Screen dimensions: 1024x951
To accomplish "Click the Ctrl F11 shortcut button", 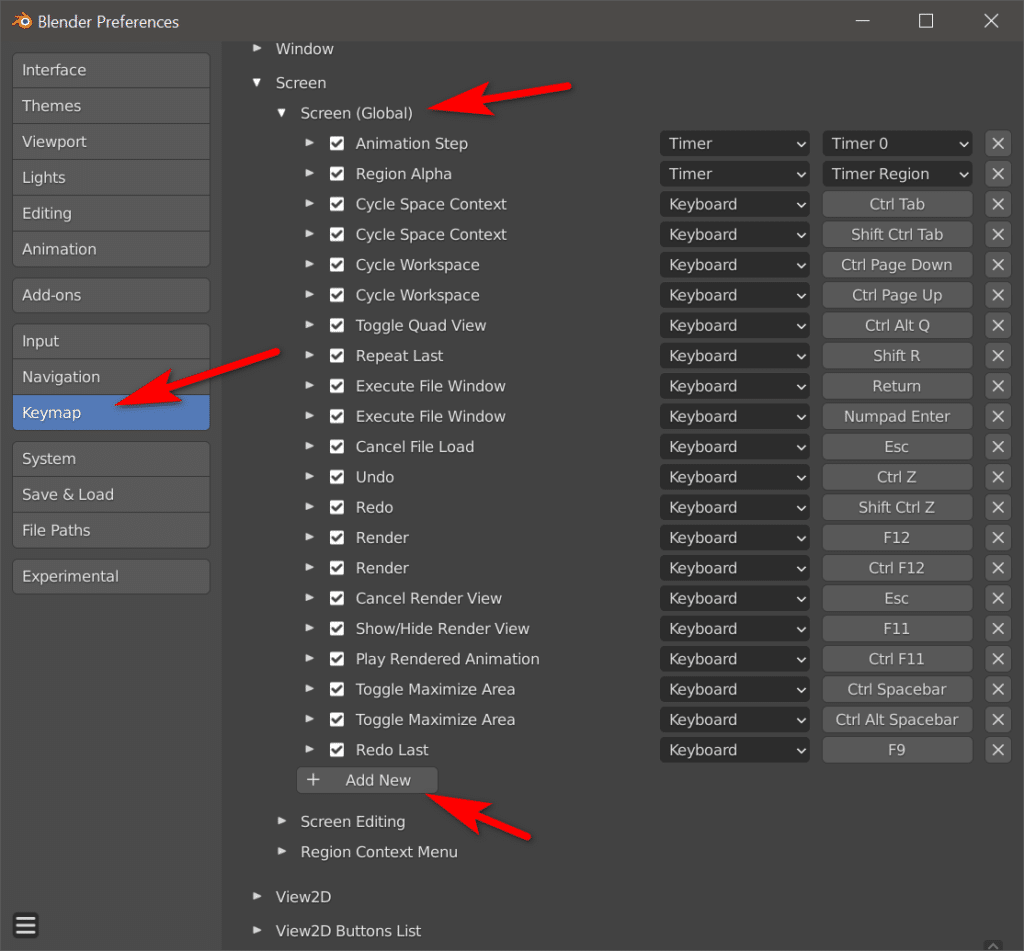I will pyautogui.click(x=897, y=659).
